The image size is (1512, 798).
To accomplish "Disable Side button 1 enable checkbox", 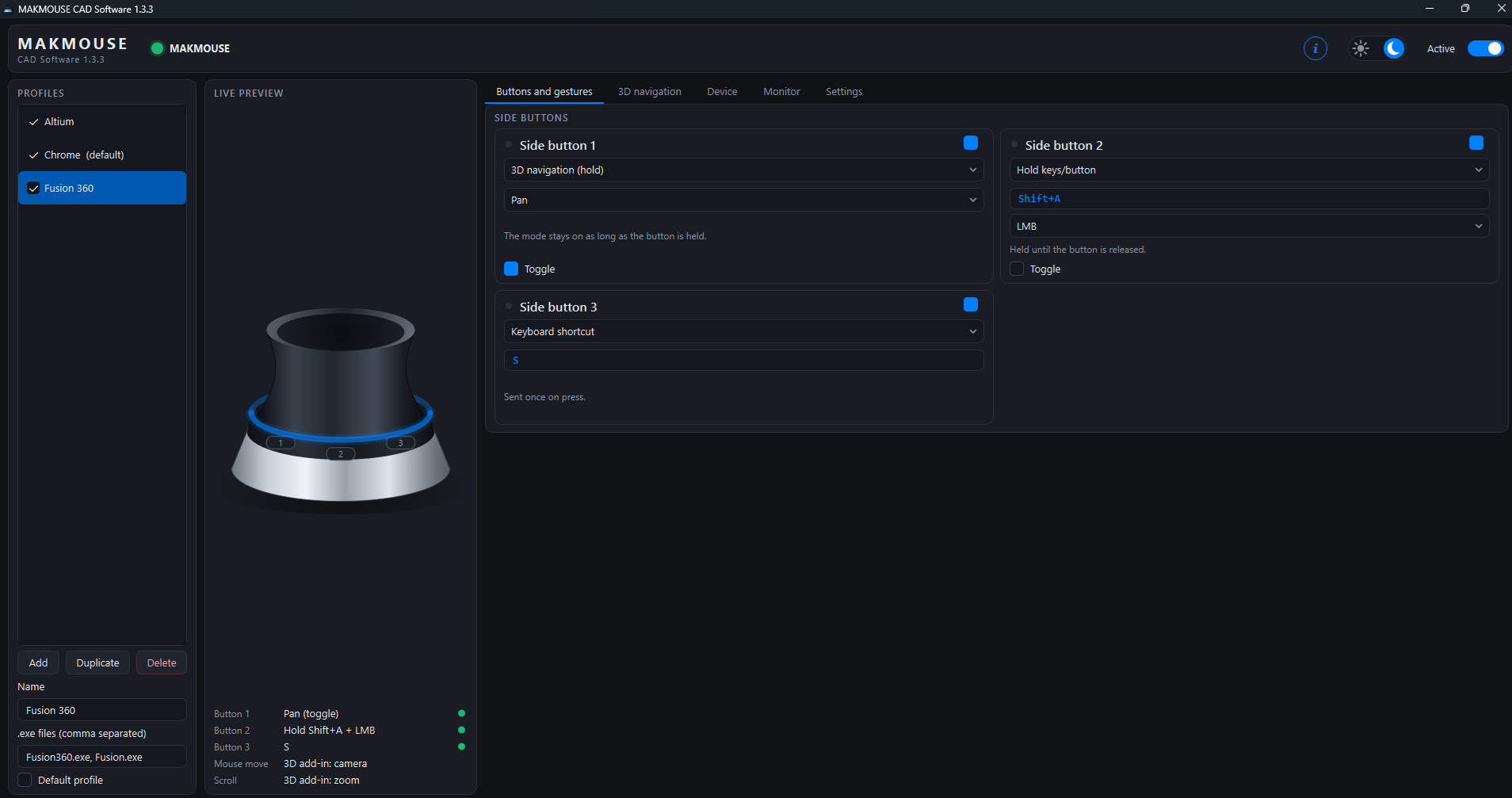I will click(x=970, y=143).
